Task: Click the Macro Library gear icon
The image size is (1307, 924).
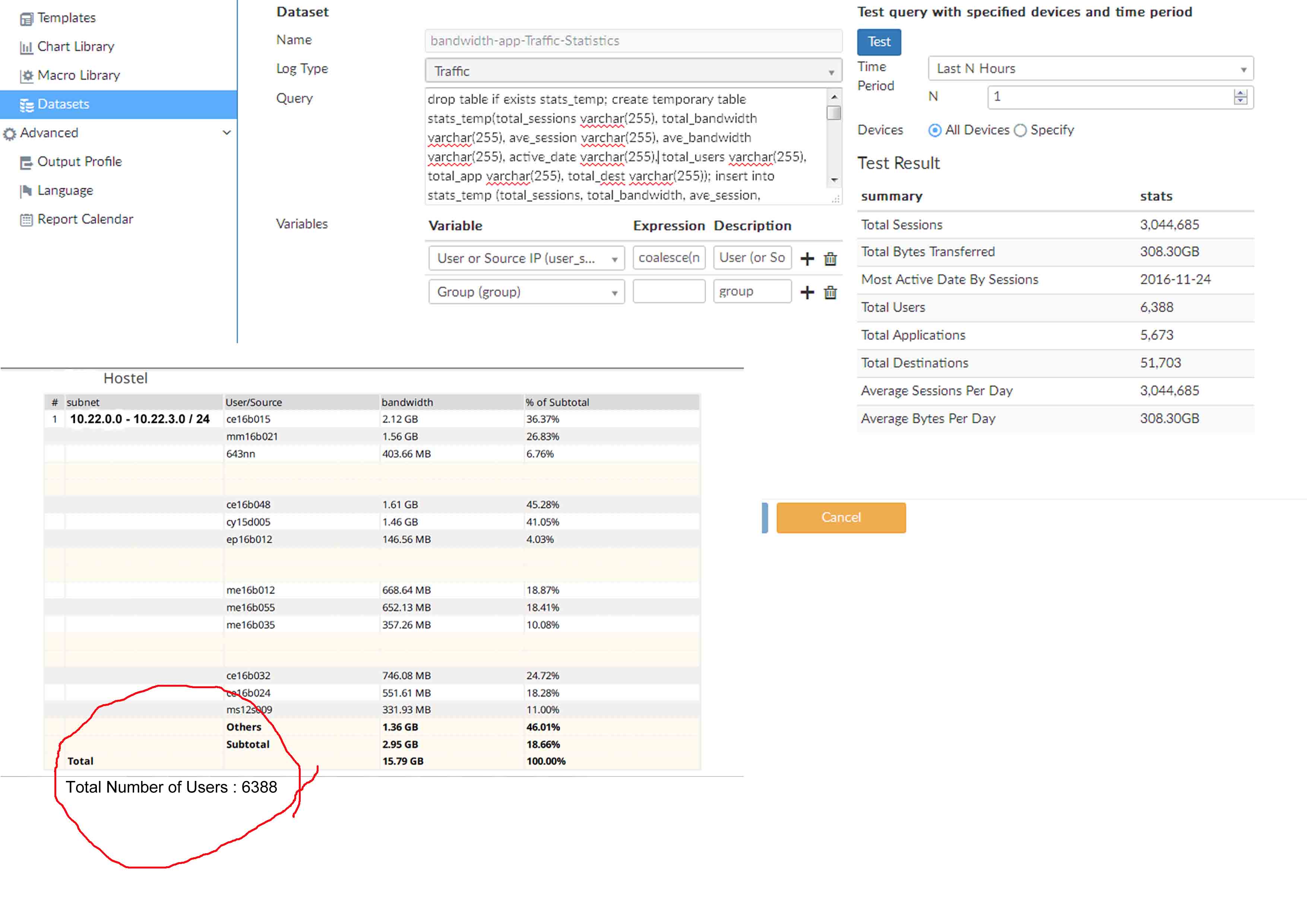Action: point(26,76)
